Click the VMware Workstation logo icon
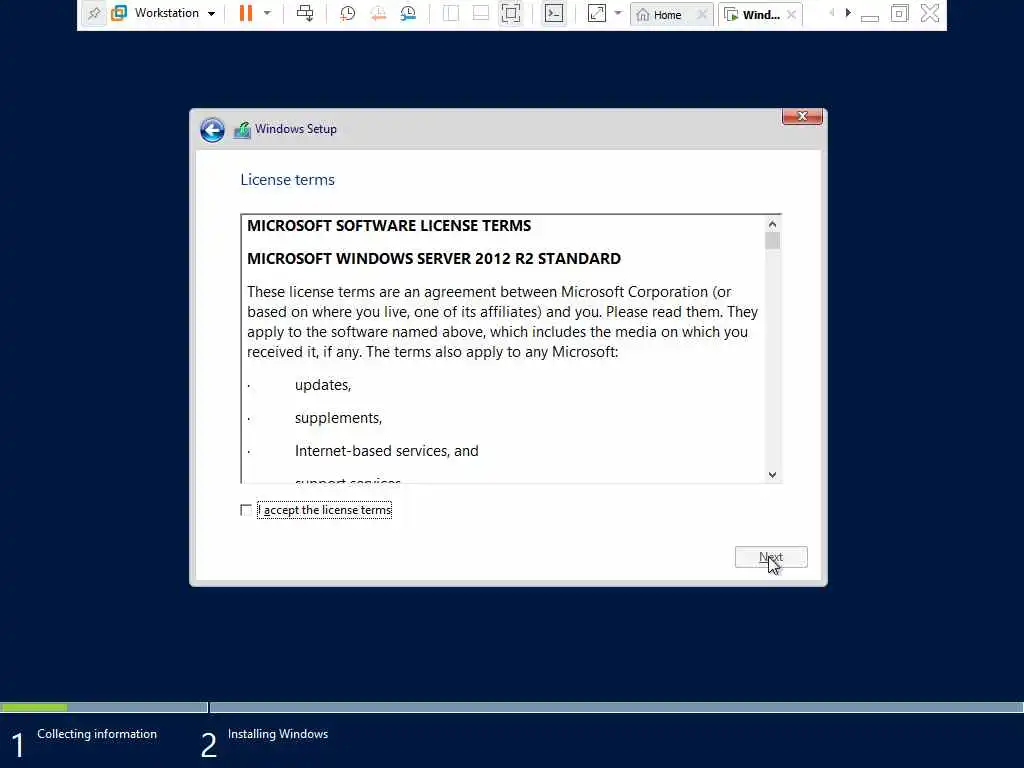Viewport: 1024px width, 768px height. tap(119, 13)
